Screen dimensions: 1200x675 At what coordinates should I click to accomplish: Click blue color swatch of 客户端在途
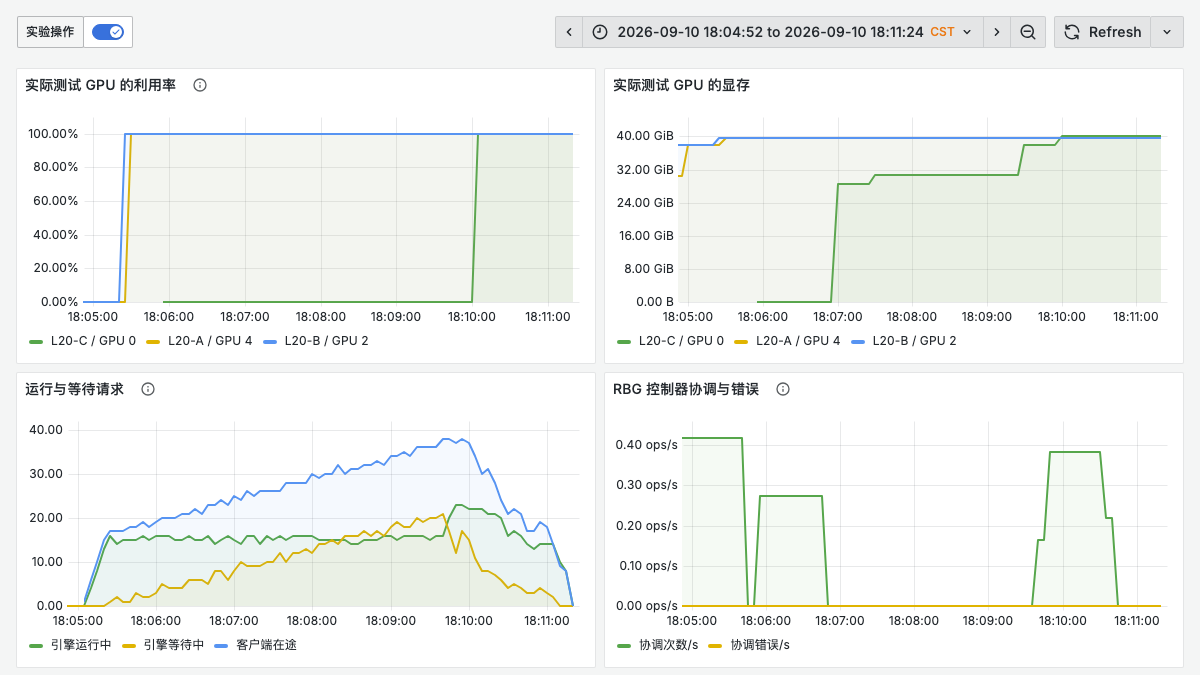(x=222, y=645)
